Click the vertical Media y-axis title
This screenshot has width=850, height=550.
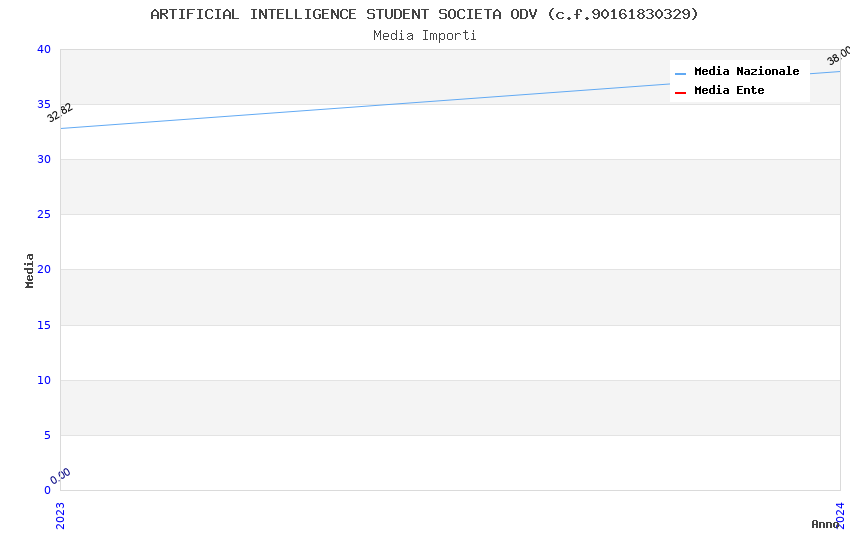30,270
